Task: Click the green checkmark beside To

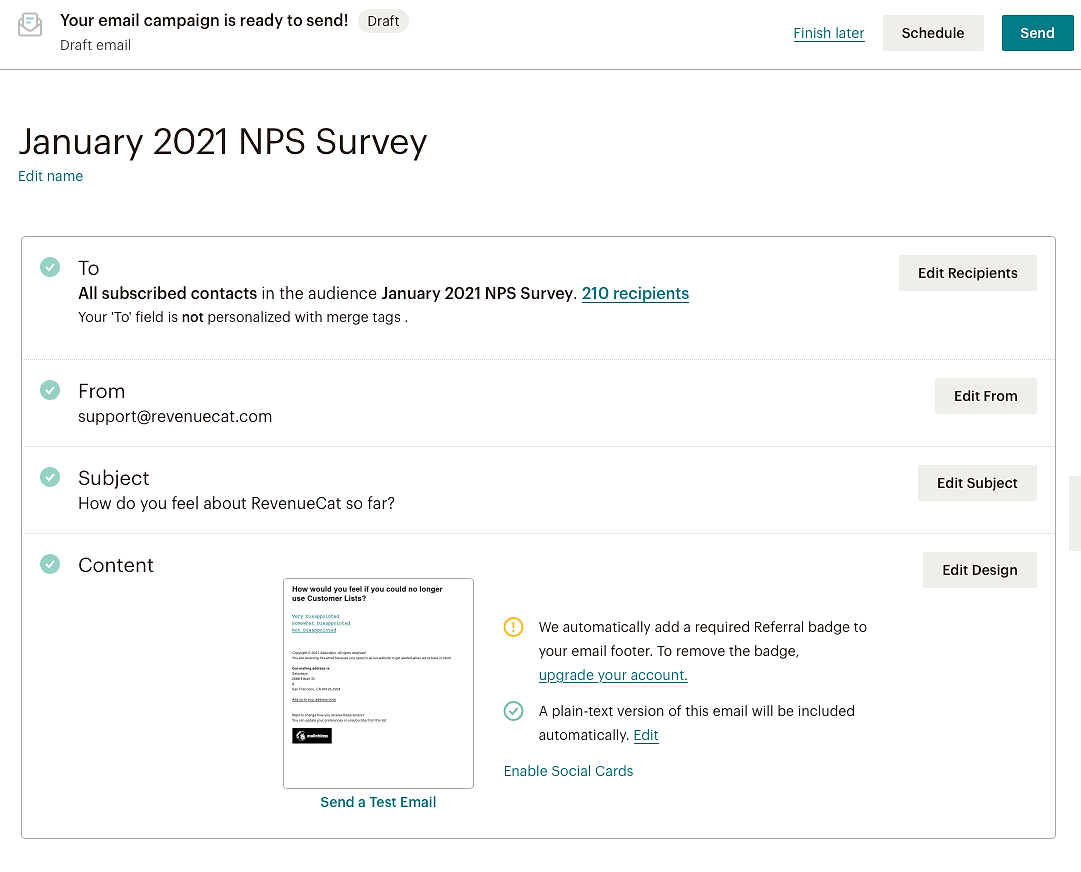Action: tap(50, 267)
